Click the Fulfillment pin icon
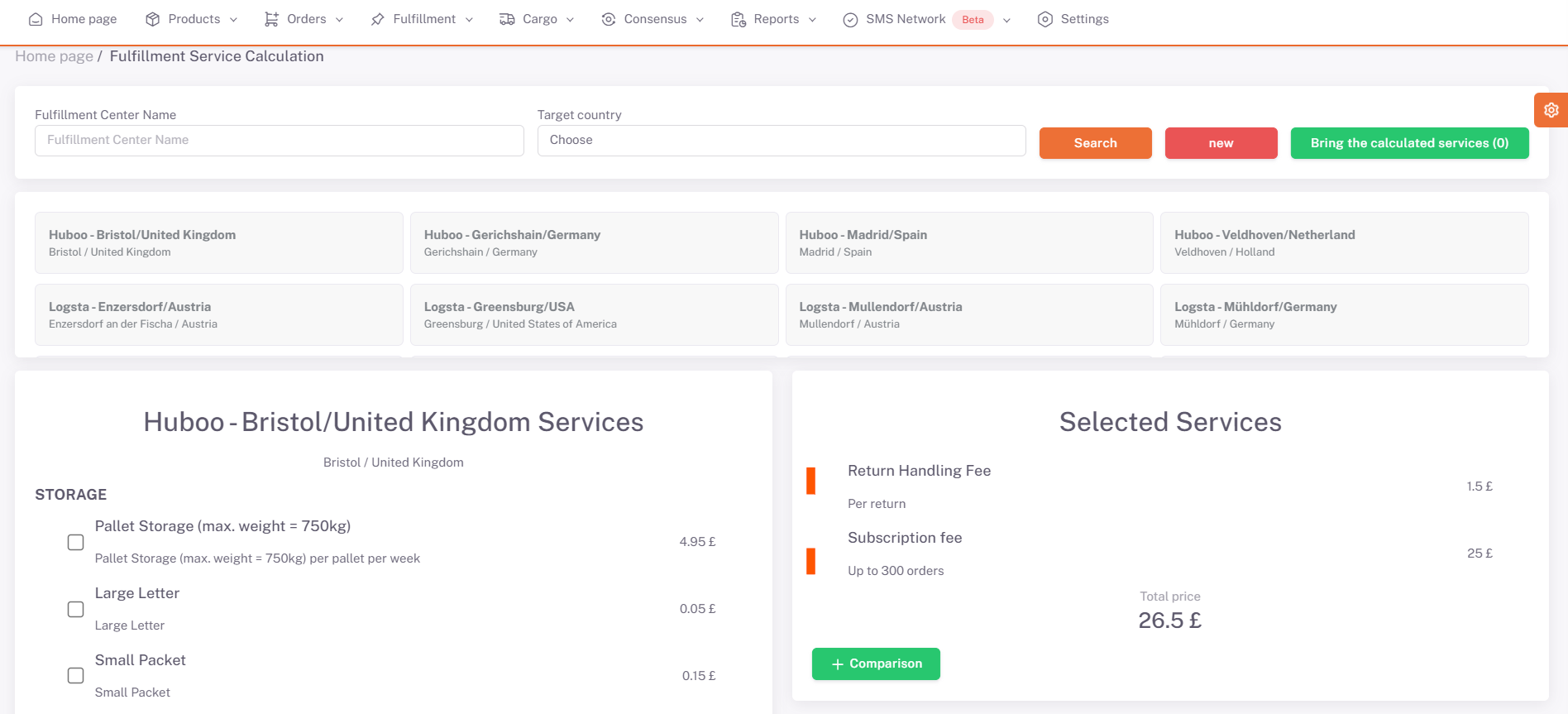Screen dimensions: 1568x714 (x=377, y=19)
